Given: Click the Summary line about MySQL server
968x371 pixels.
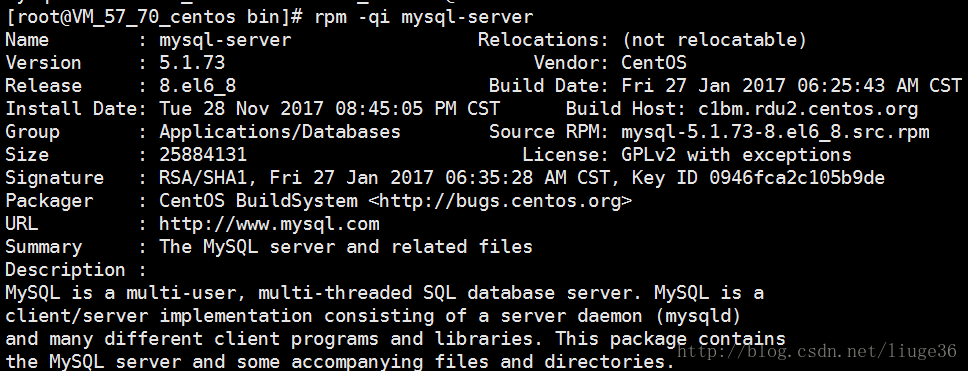Looking at the screenshot, I should click(x=346, y=247).
